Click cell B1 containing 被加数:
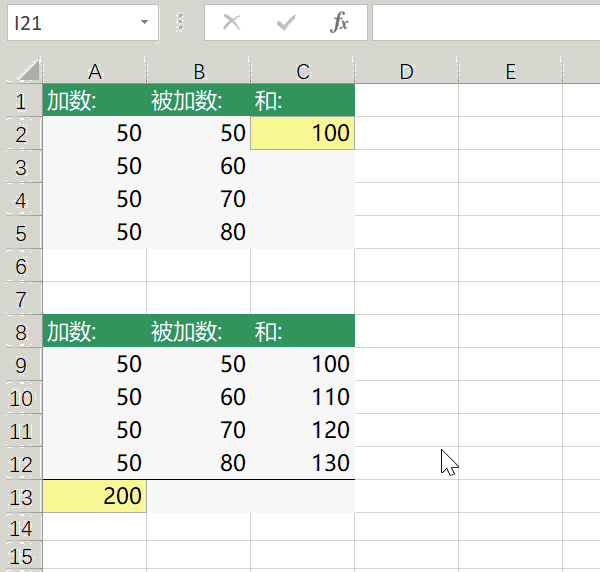Viewport: 600px width, 572px height. 199,101
